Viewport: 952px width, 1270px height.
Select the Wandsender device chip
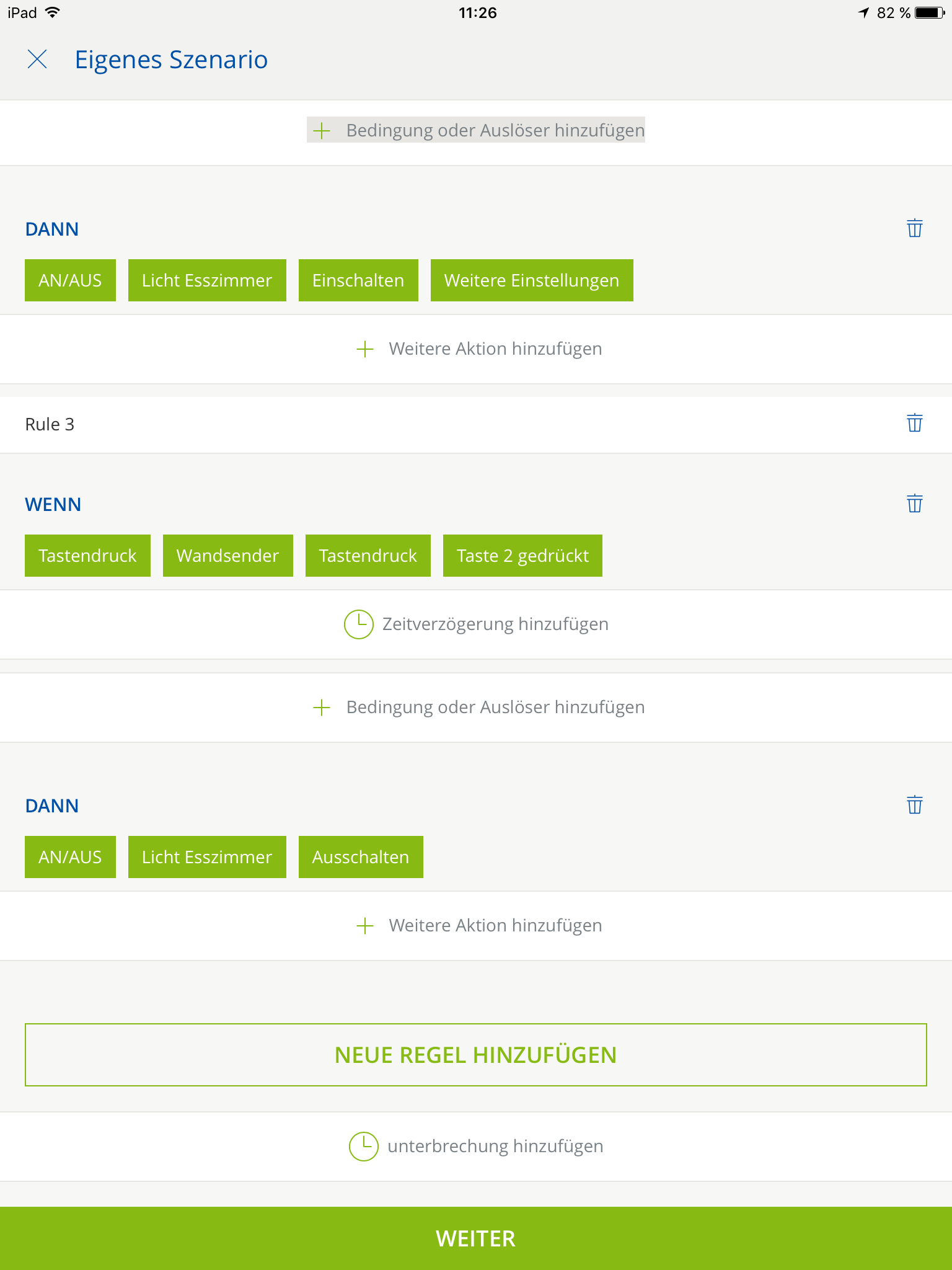click(227, 556)
